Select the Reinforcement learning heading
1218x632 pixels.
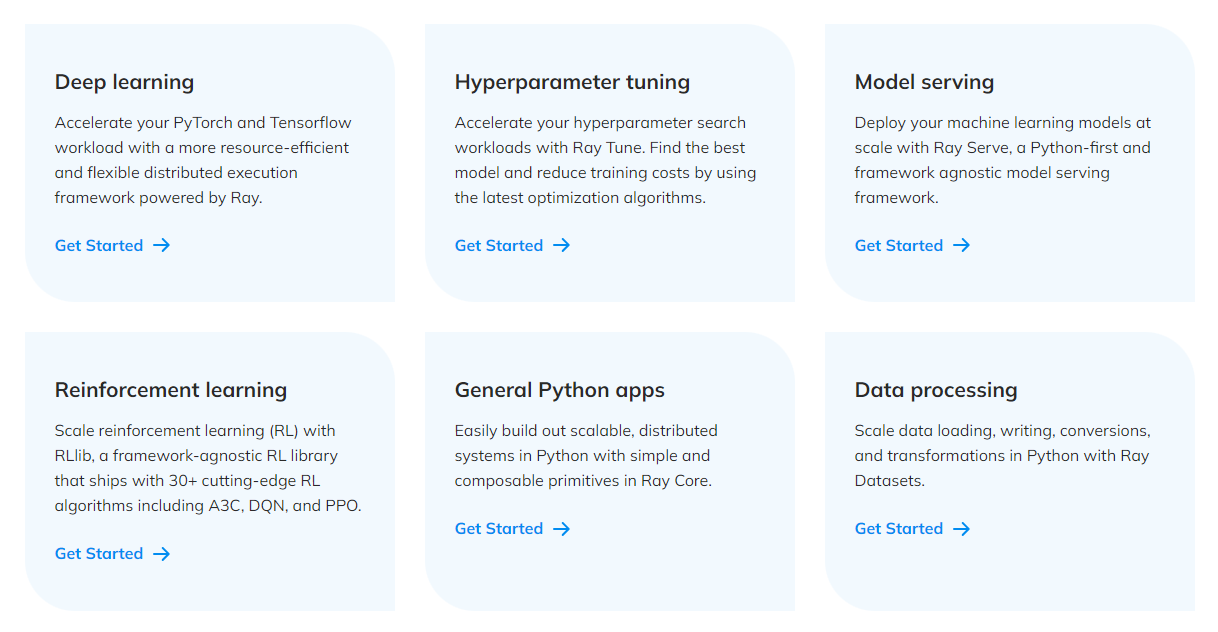tap(171, 390)
